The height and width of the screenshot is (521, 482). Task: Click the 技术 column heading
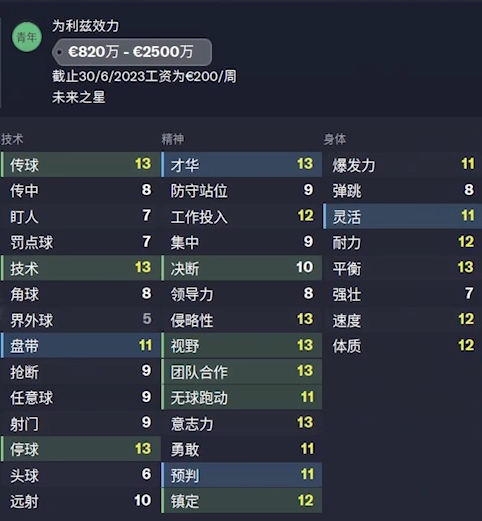click(12, 139)
